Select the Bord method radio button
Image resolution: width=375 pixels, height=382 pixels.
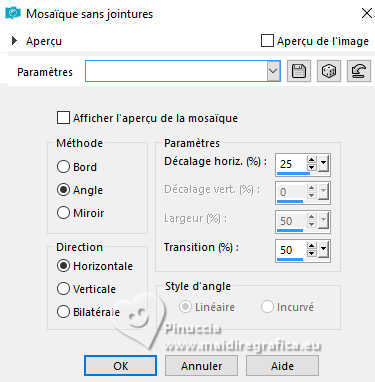[63, 167]
